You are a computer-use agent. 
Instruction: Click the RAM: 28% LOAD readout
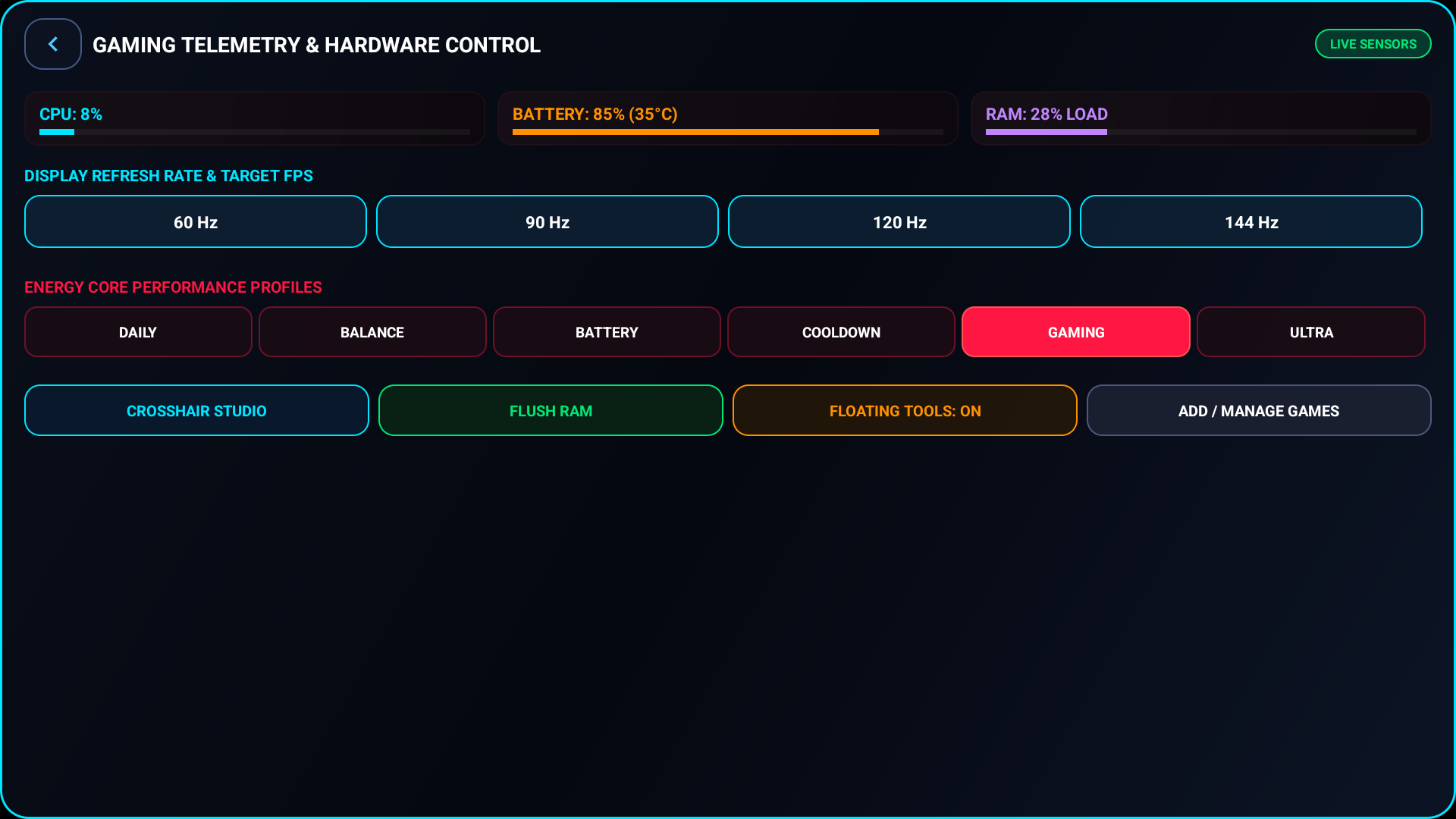click(1046, 114)
